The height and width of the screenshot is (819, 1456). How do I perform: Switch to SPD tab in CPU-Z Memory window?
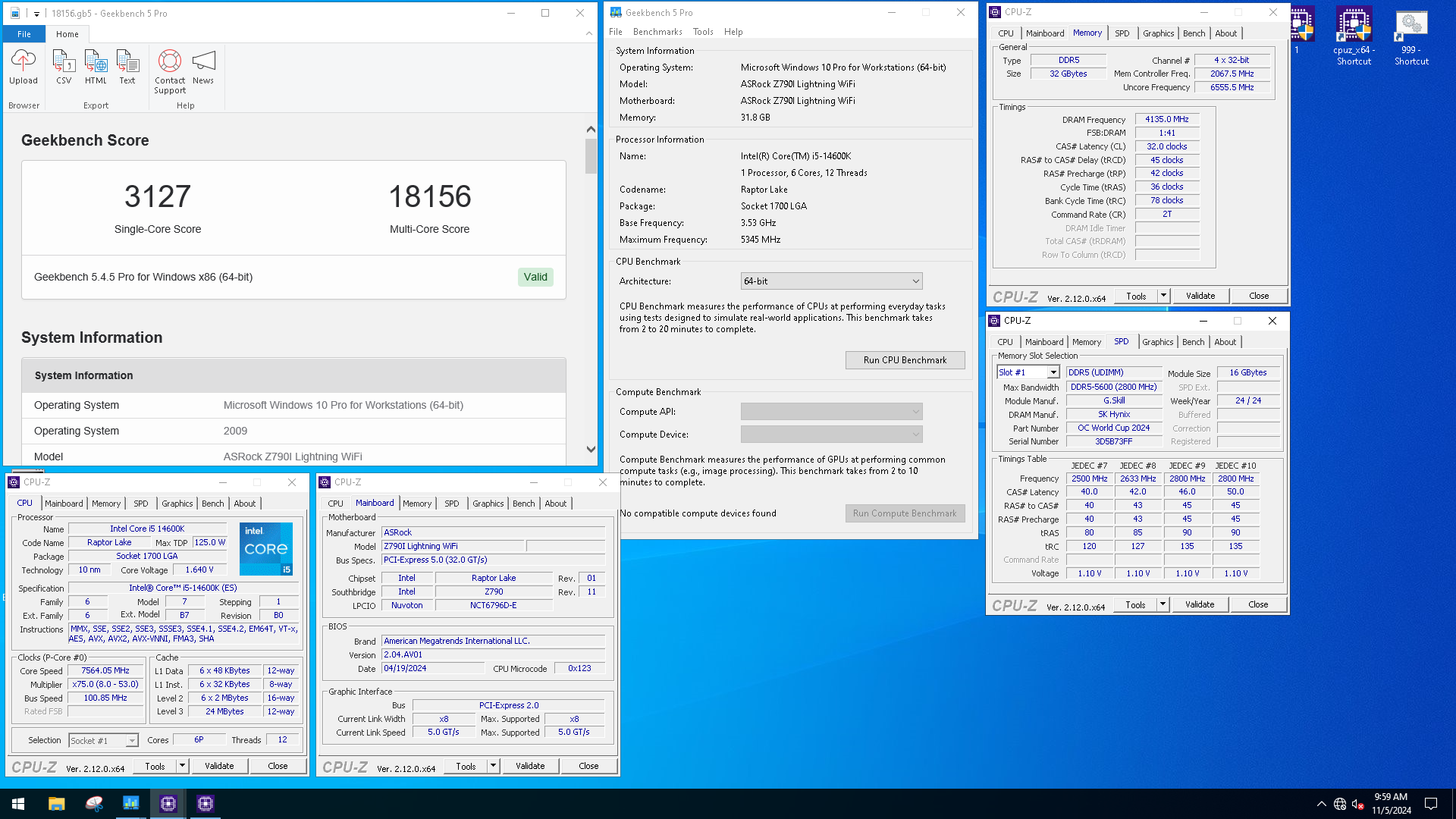1122,33
